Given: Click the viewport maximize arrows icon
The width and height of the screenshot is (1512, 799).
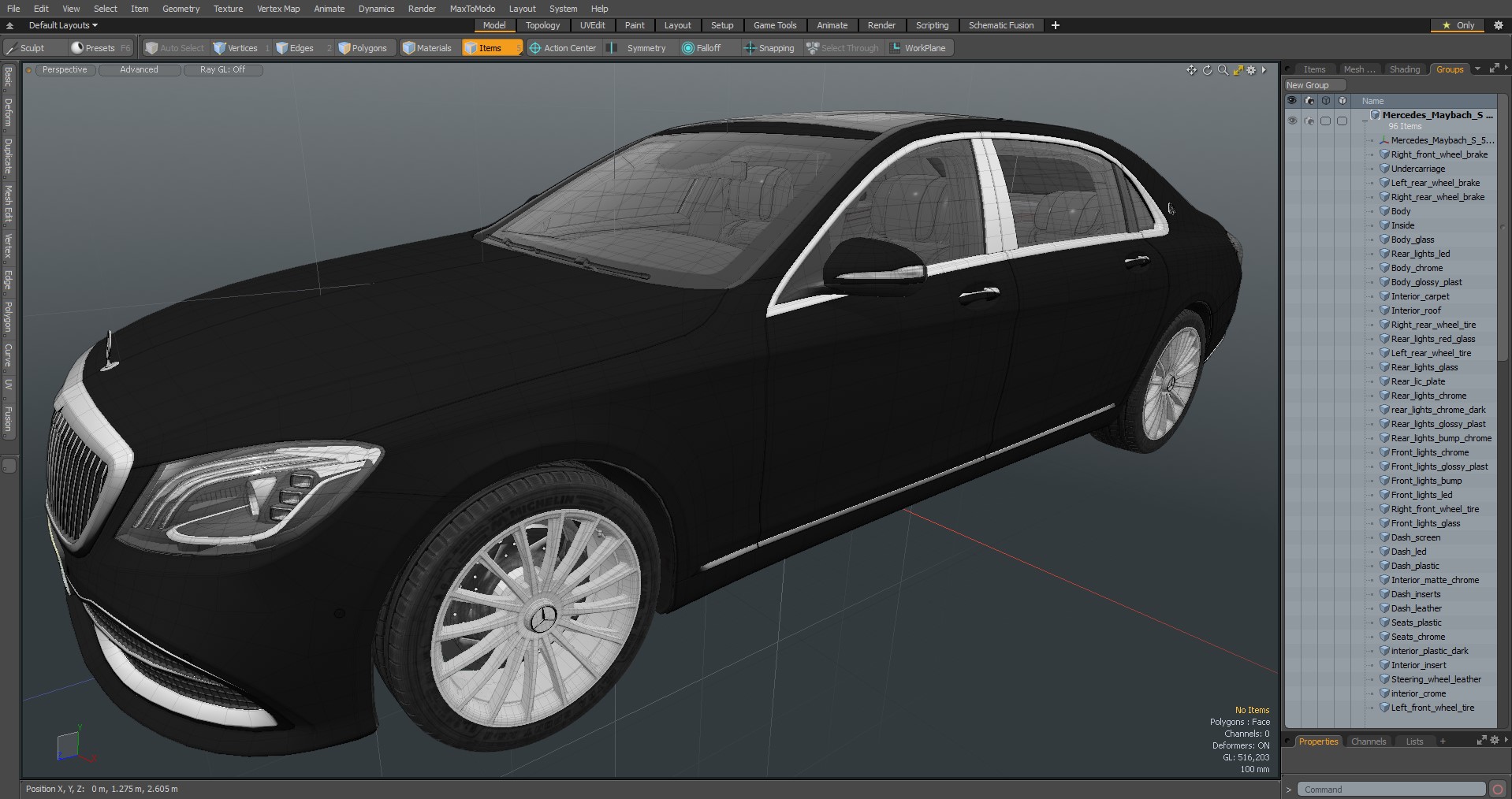Looking at the screenshot, I should (x=1238, y=70).
